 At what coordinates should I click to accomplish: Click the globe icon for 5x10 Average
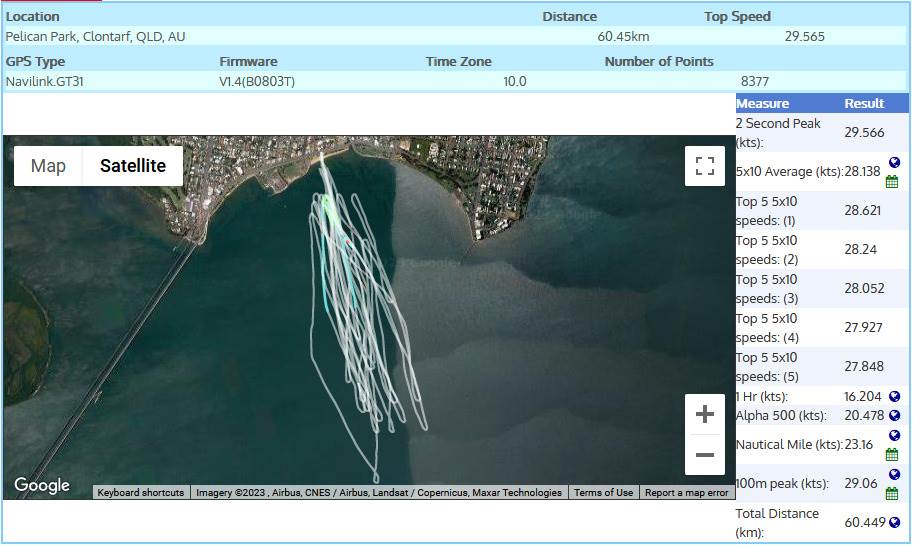(x=894, y=162)
